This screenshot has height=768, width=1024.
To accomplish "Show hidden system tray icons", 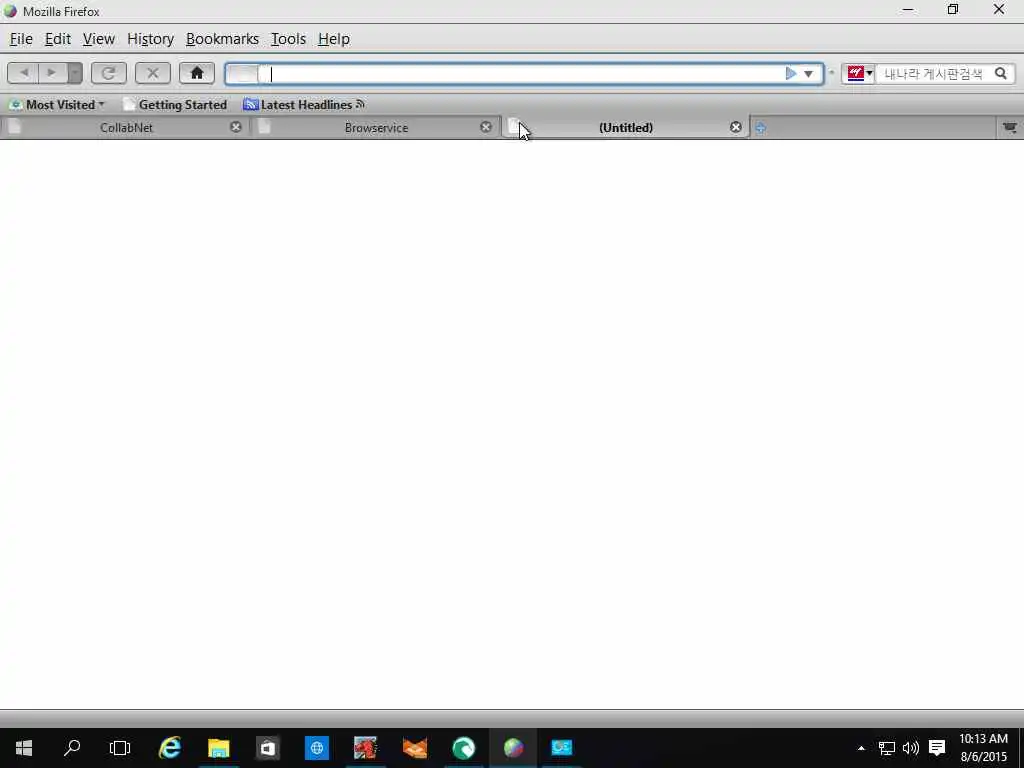I will click(861, 748).
